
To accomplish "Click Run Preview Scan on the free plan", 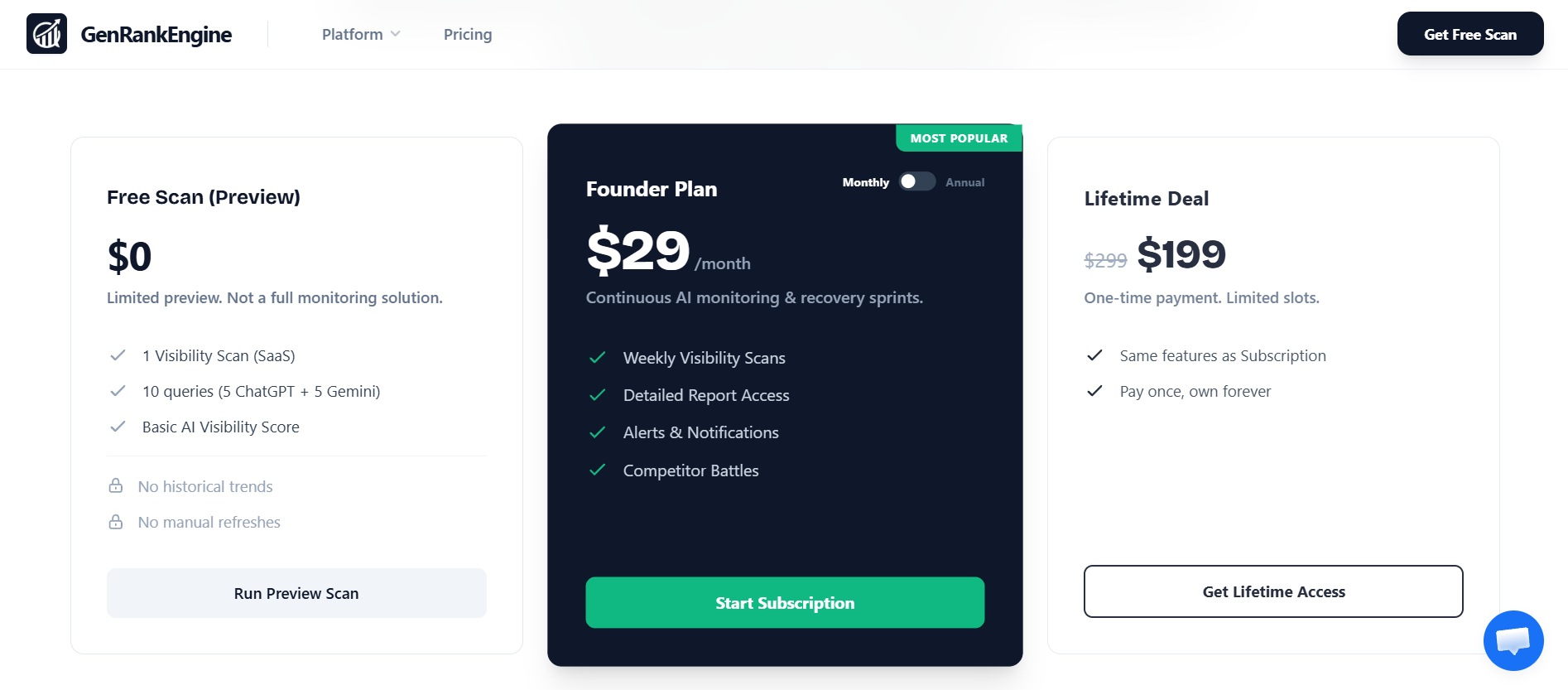I will (x=296, y=593).
